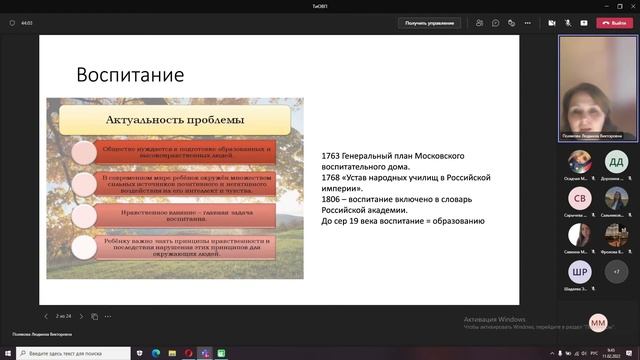Toggle the microphone mute
640x360 pixels.
568,23
